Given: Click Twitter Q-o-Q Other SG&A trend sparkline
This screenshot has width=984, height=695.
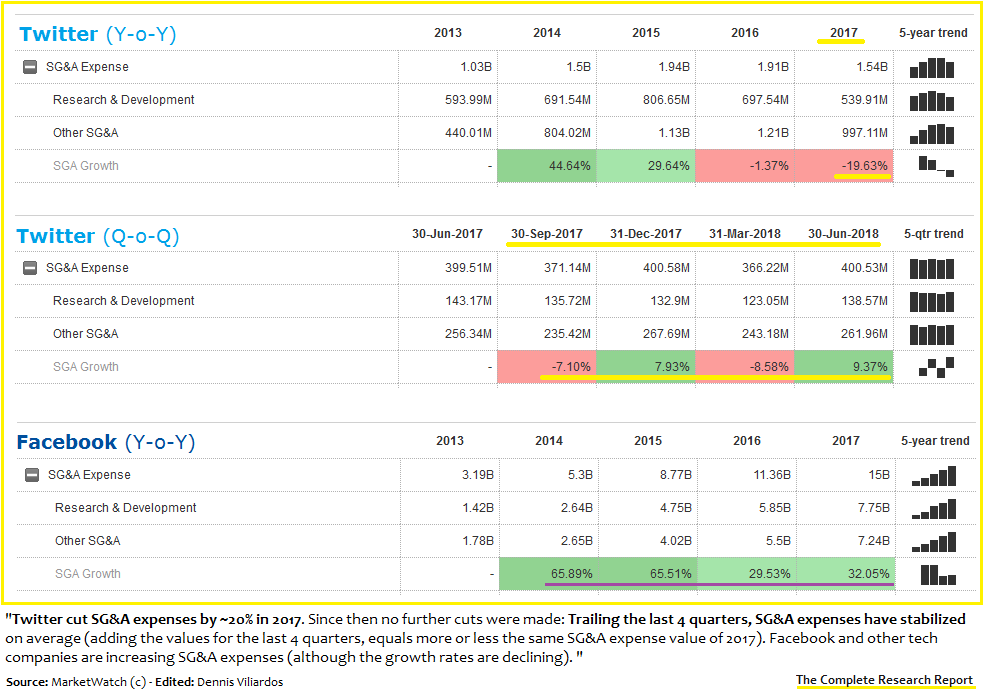Looking at the screenshot, I should tap(932, 335).
